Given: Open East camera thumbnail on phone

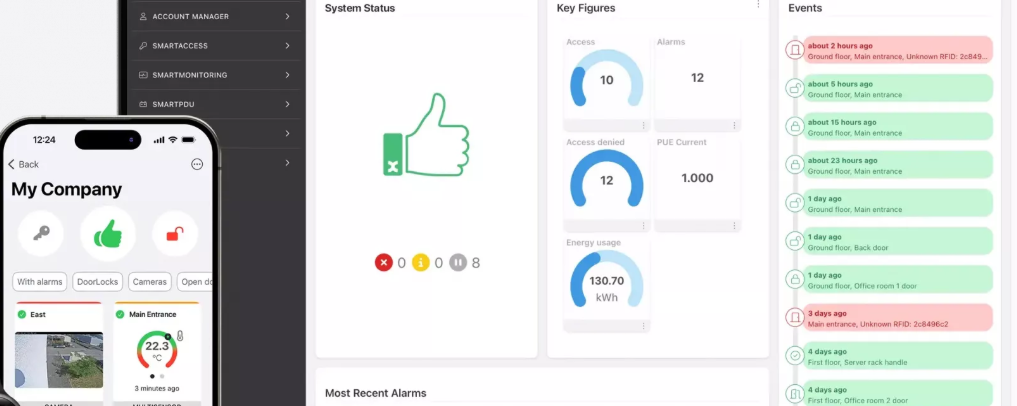Looking at the screenshot, I should coord(59,360).
